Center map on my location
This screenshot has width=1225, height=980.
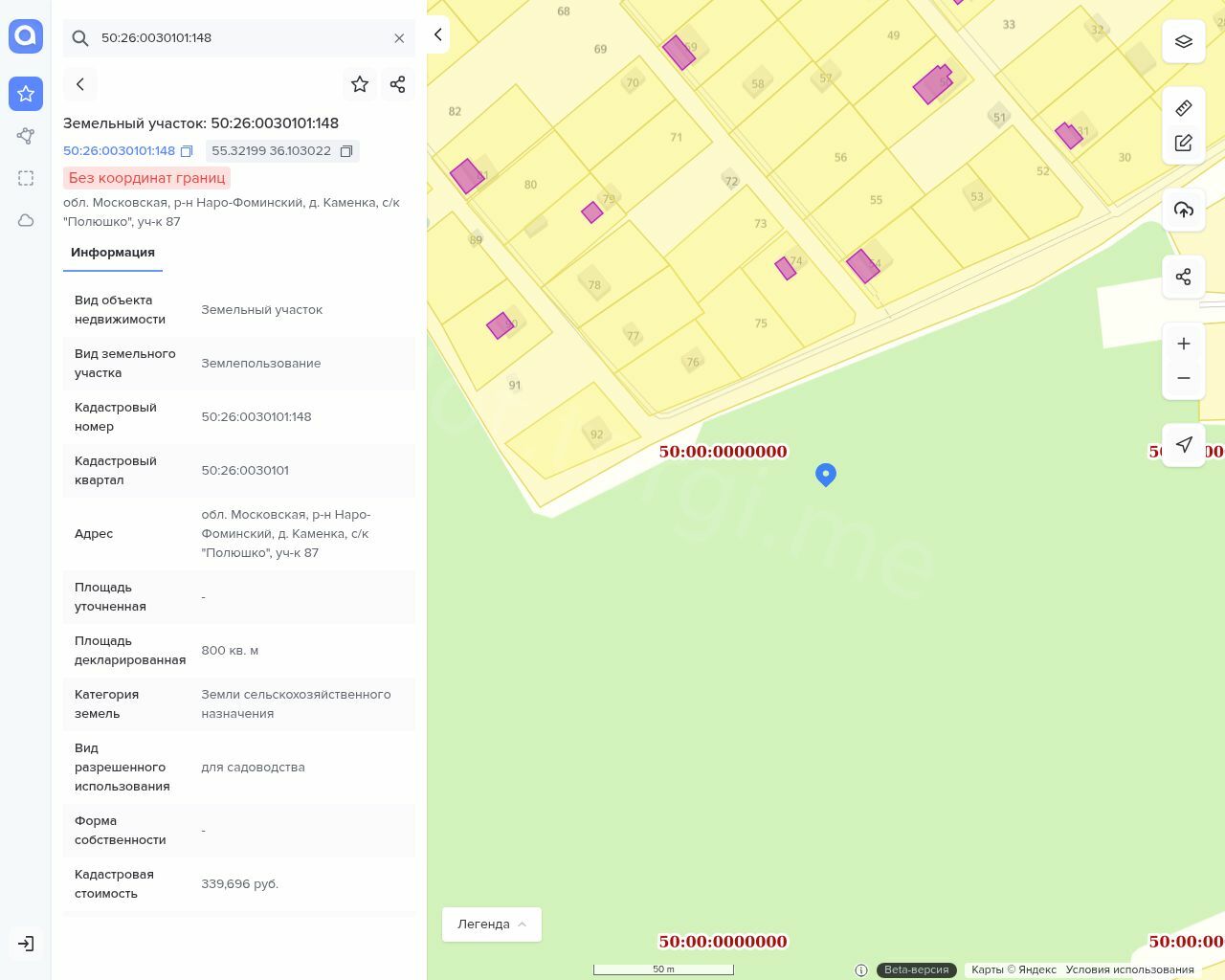[x=1184, y=445]
